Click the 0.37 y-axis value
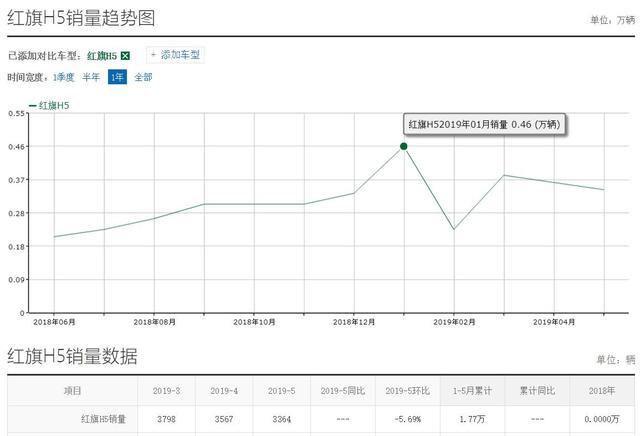Screen dimensions: 640x436 click(x=16, y=180)
